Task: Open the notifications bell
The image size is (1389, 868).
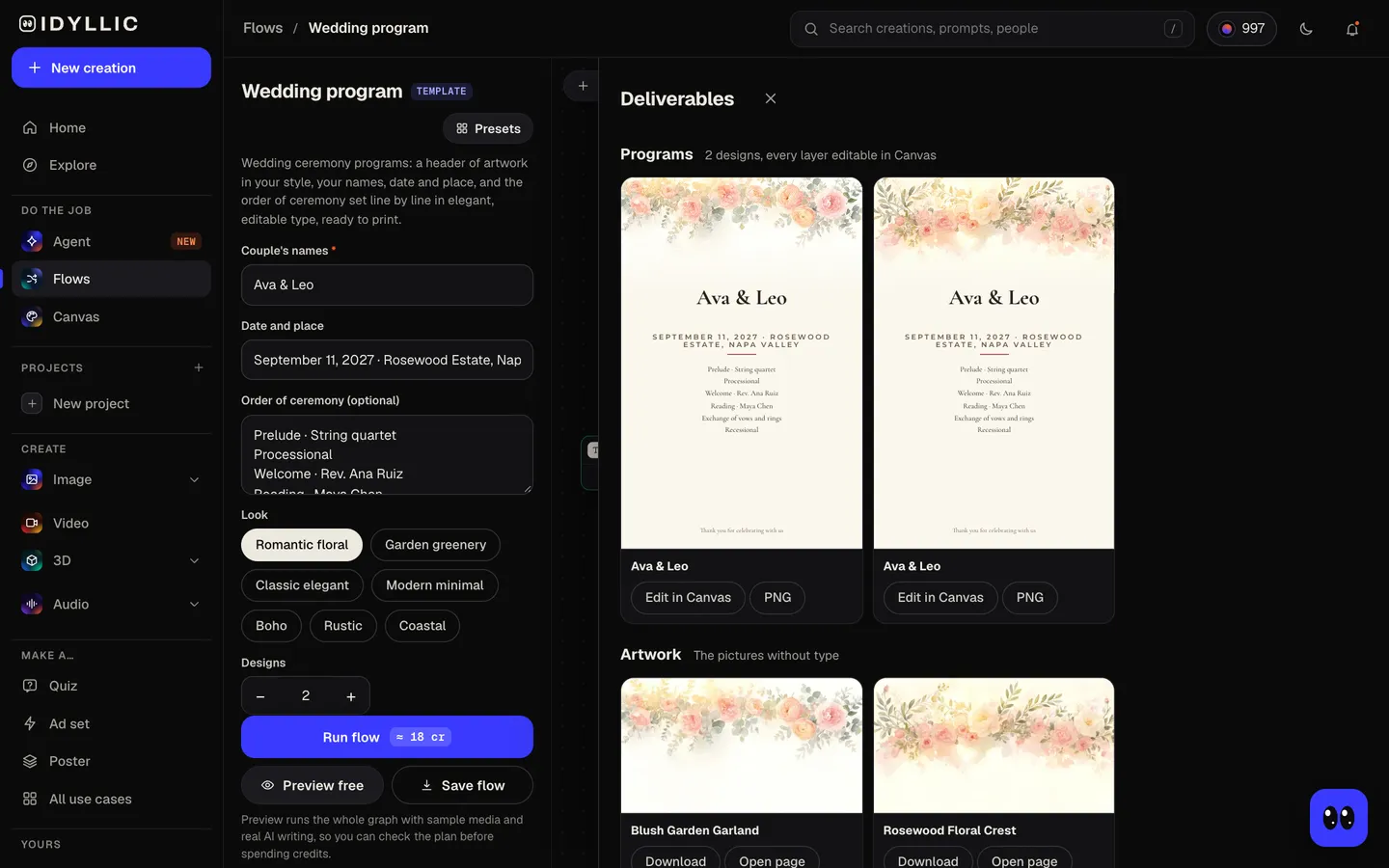Action: pyautogui.click(x=1352, y=29)
